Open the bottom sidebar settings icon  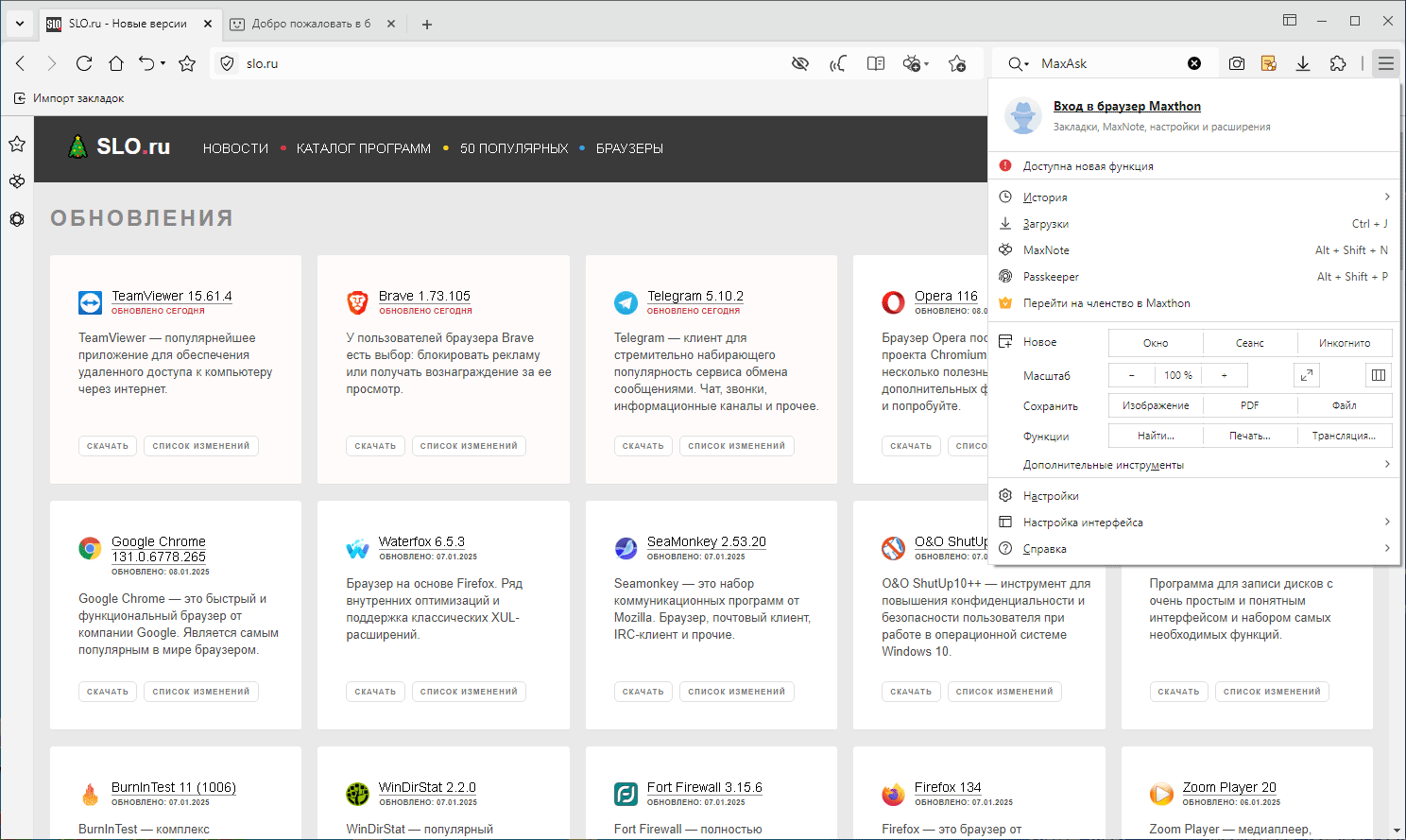coord(17,219)
